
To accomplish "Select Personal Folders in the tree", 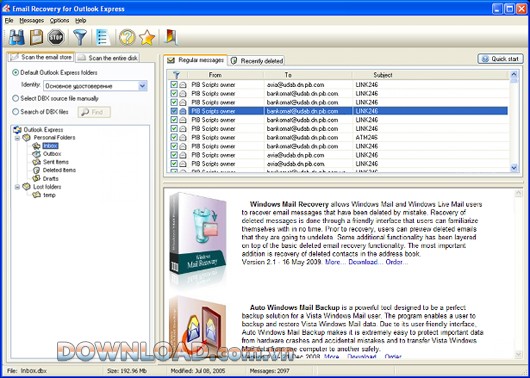I will (x=54, y=138).
